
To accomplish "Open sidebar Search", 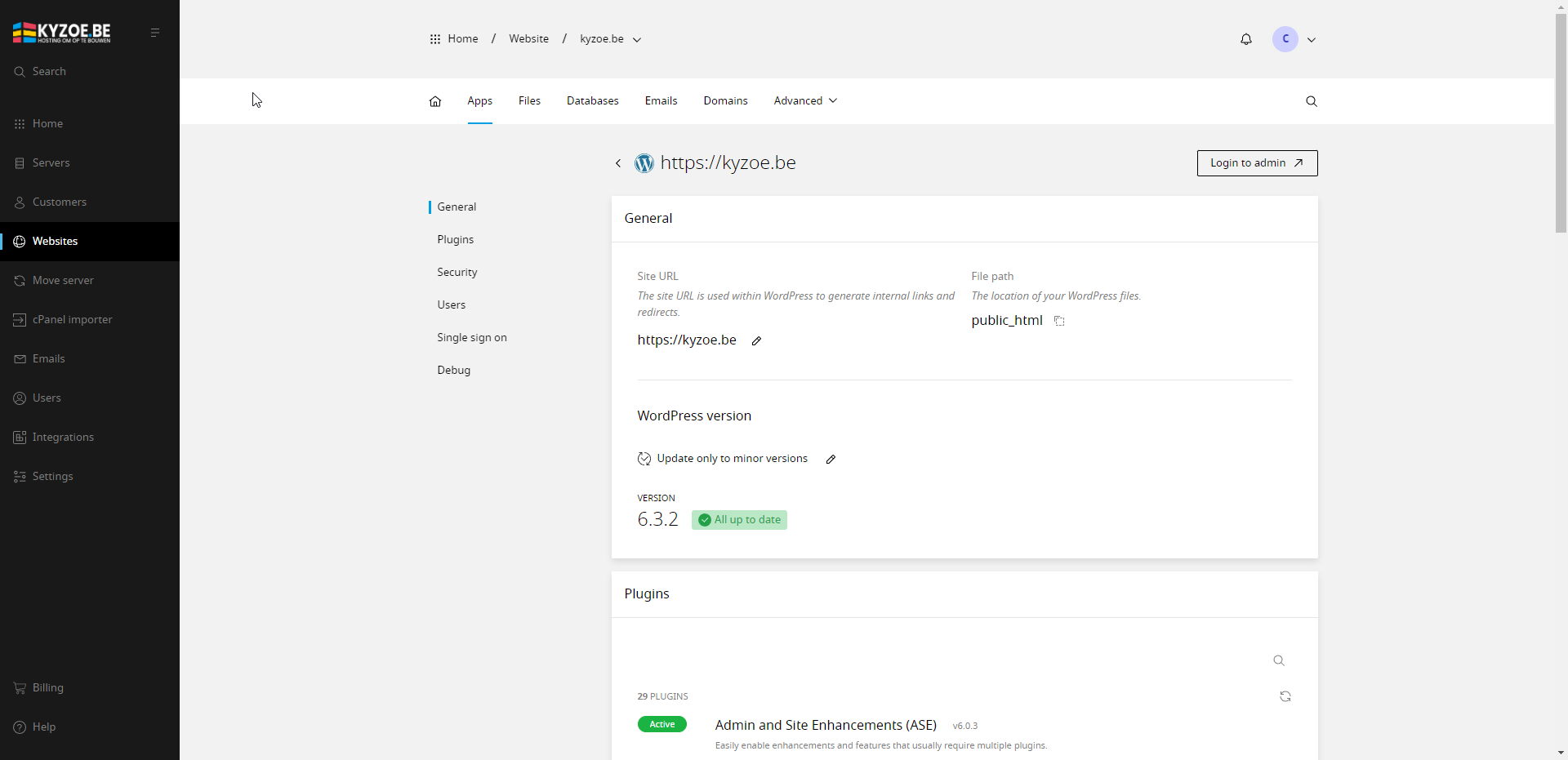I will pyautogui.click(x=90, y=72).
